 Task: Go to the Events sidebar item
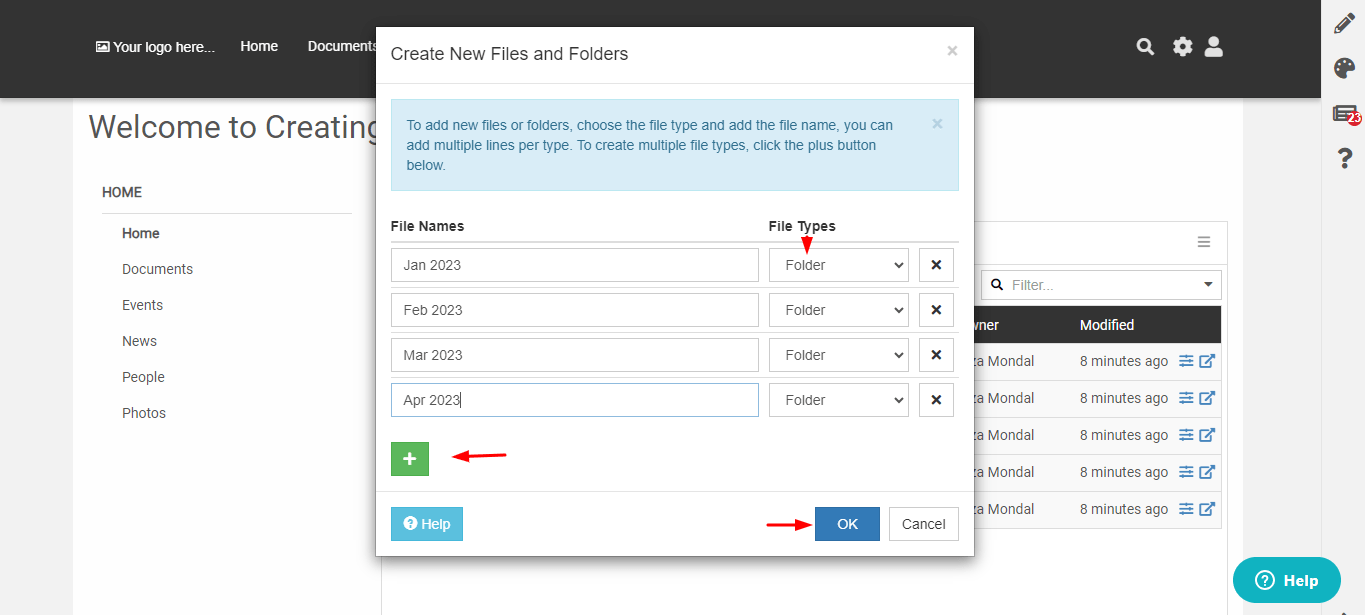[142, 304]
